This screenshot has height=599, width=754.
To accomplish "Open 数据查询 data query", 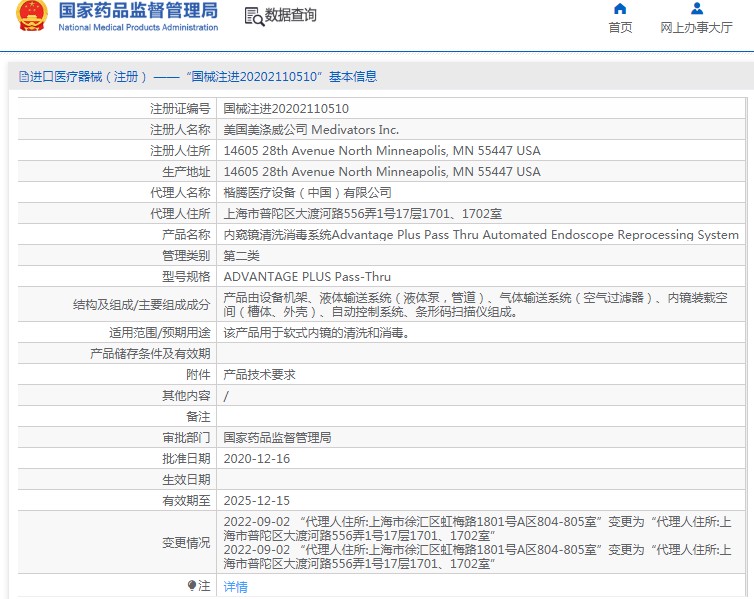I will tap(290, 15).
